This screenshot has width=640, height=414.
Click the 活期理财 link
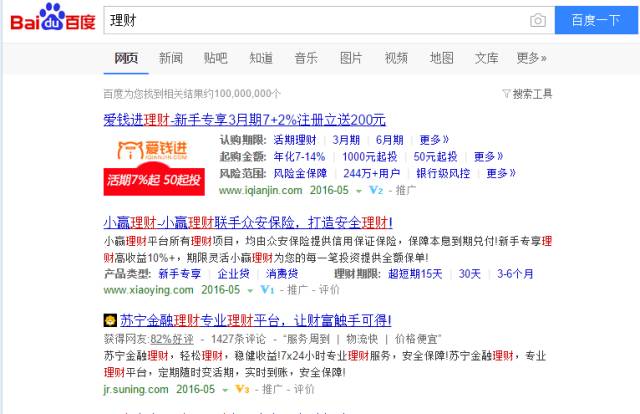[x=295, y=140]
